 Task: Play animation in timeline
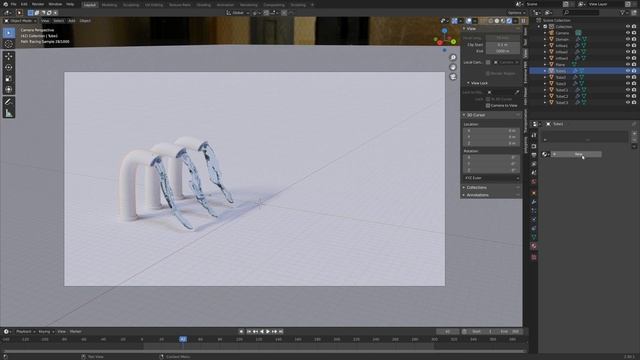pos(268,332)
